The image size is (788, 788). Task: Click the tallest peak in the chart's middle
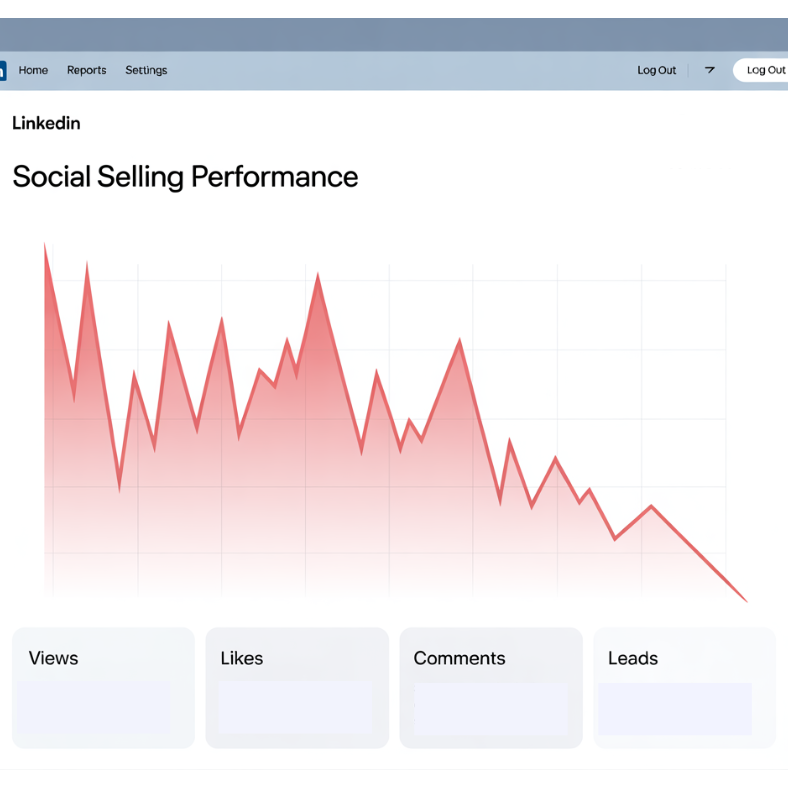tap(318, 275)
